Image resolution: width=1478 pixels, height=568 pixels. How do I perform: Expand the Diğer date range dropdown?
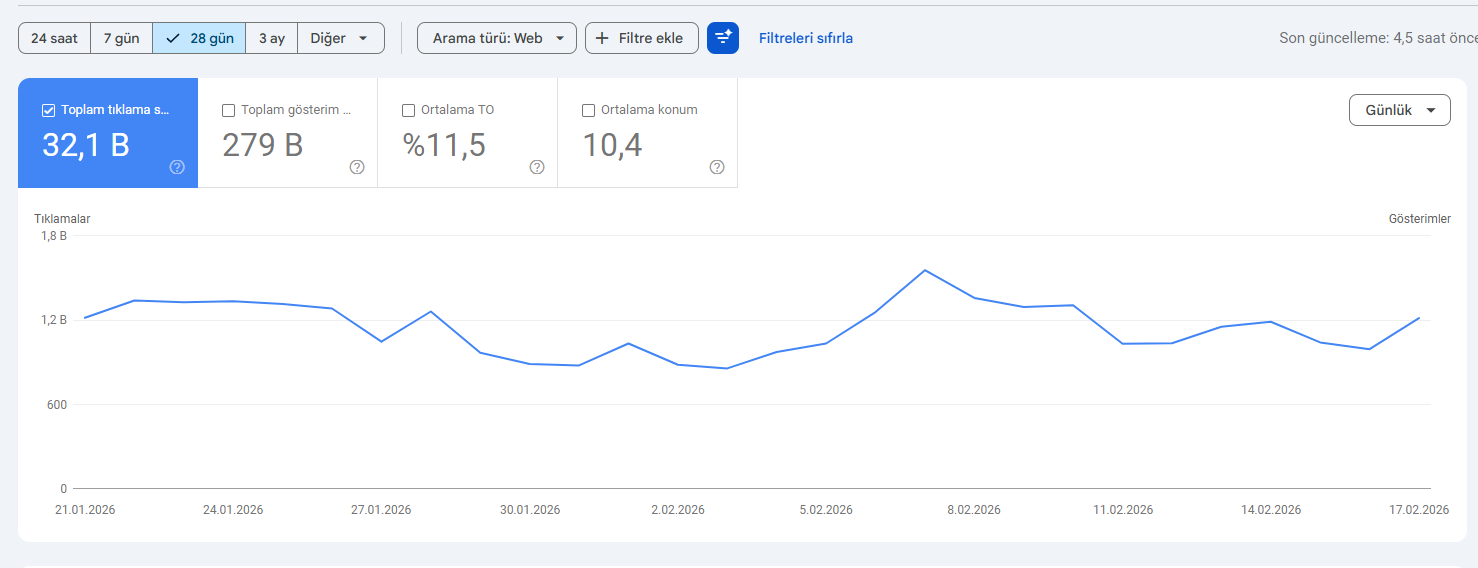click(341, 38)
